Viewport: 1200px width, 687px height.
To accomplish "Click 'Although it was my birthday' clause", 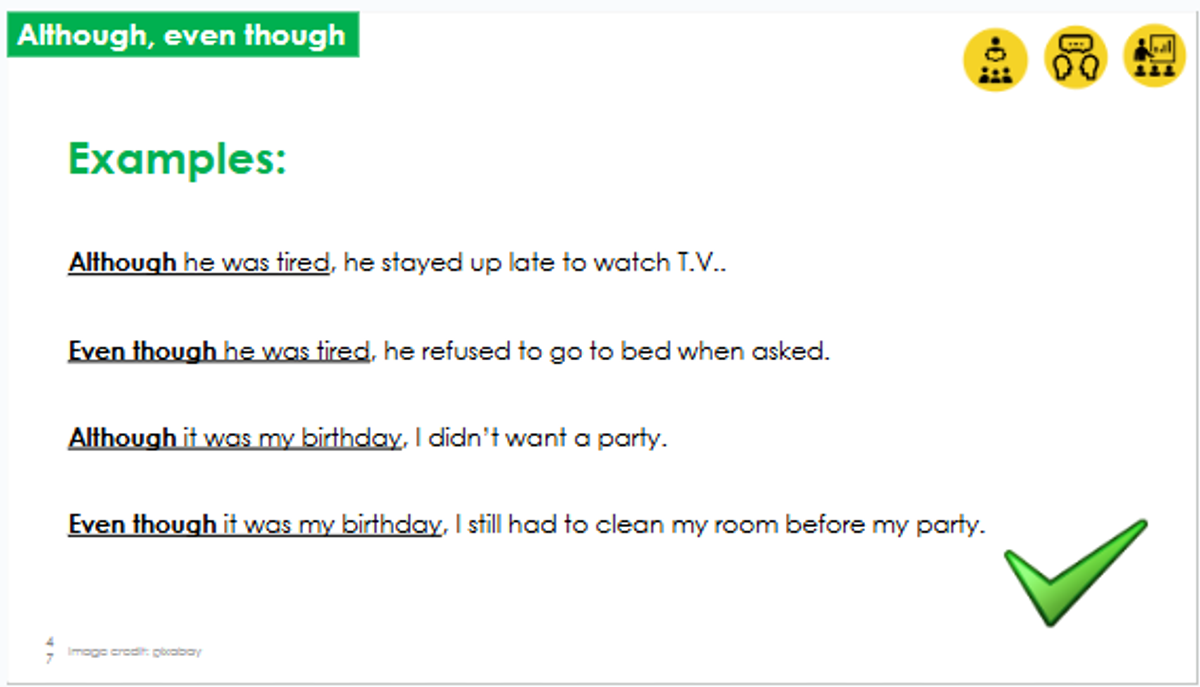I will click(235, 438).
